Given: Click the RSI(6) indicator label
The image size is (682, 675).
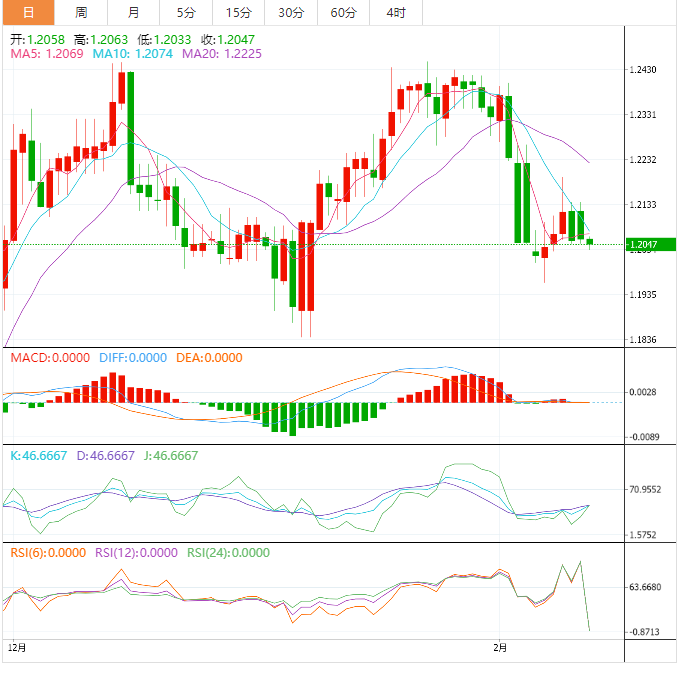Looking at the screenshot, I should point(47,552).
